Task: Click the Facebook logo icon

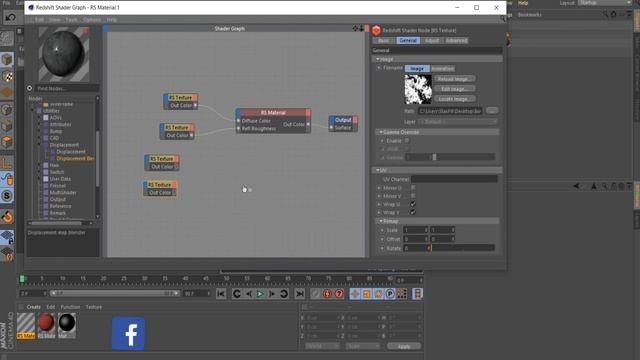Action: (129, 333)
